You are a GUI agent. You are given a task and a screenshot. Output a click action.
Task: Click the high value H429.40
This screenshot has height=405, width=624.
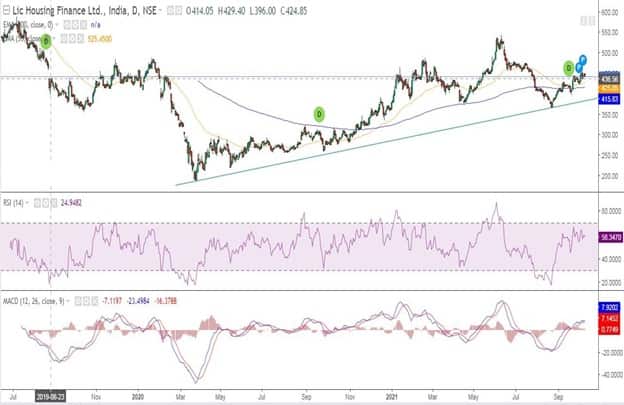coord(231,11)
